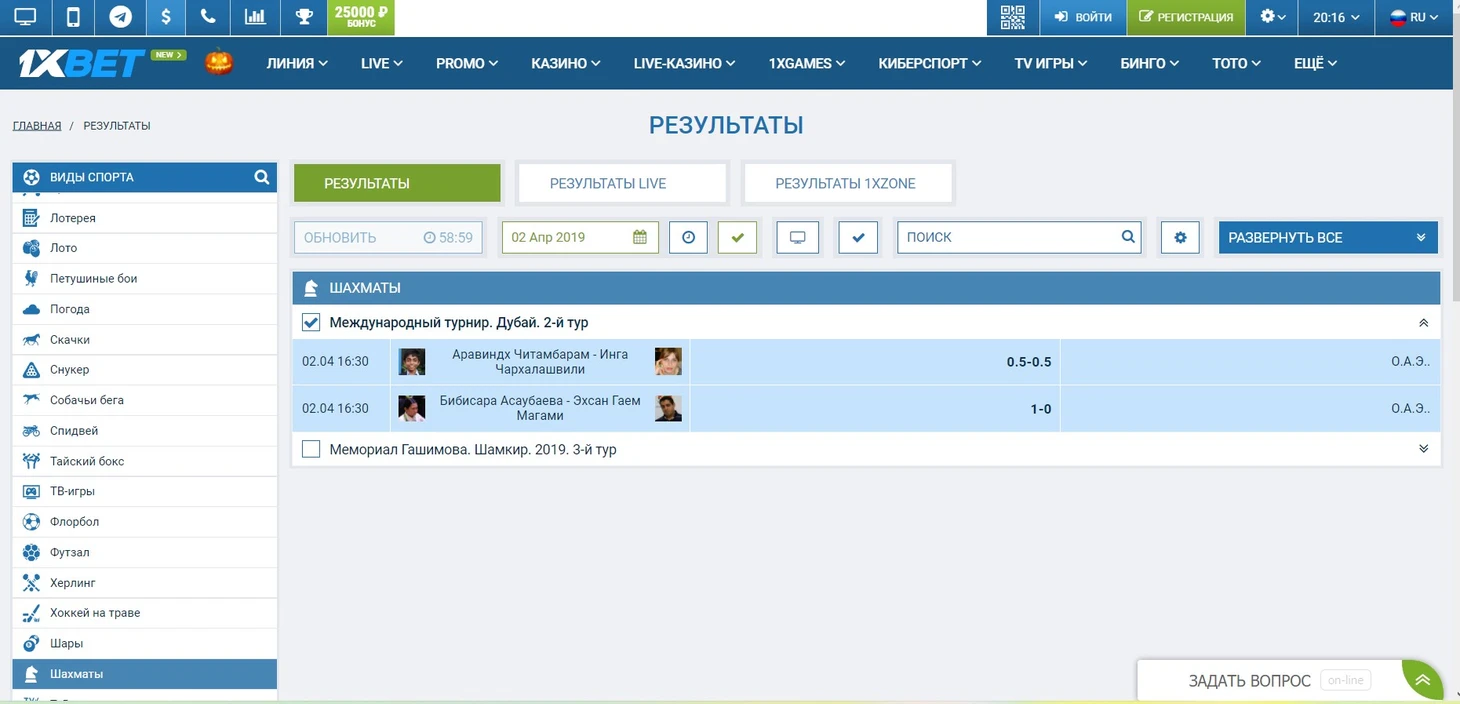Click the Telegram icon in top bar

tap(120, 17)
